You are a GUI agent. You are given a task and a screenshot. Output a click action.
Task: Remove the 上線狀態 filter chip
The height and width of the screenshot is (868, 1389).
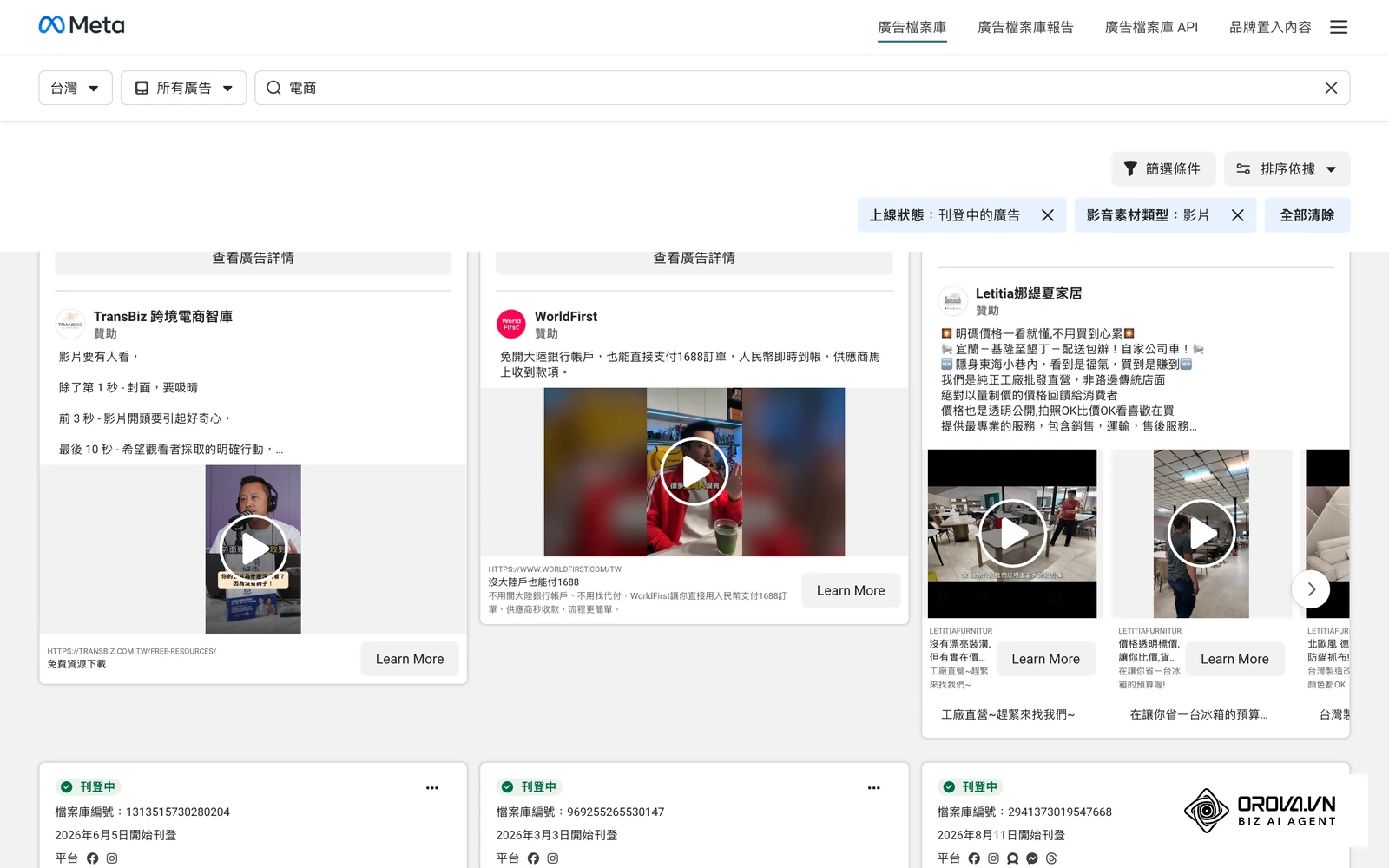1048,215
